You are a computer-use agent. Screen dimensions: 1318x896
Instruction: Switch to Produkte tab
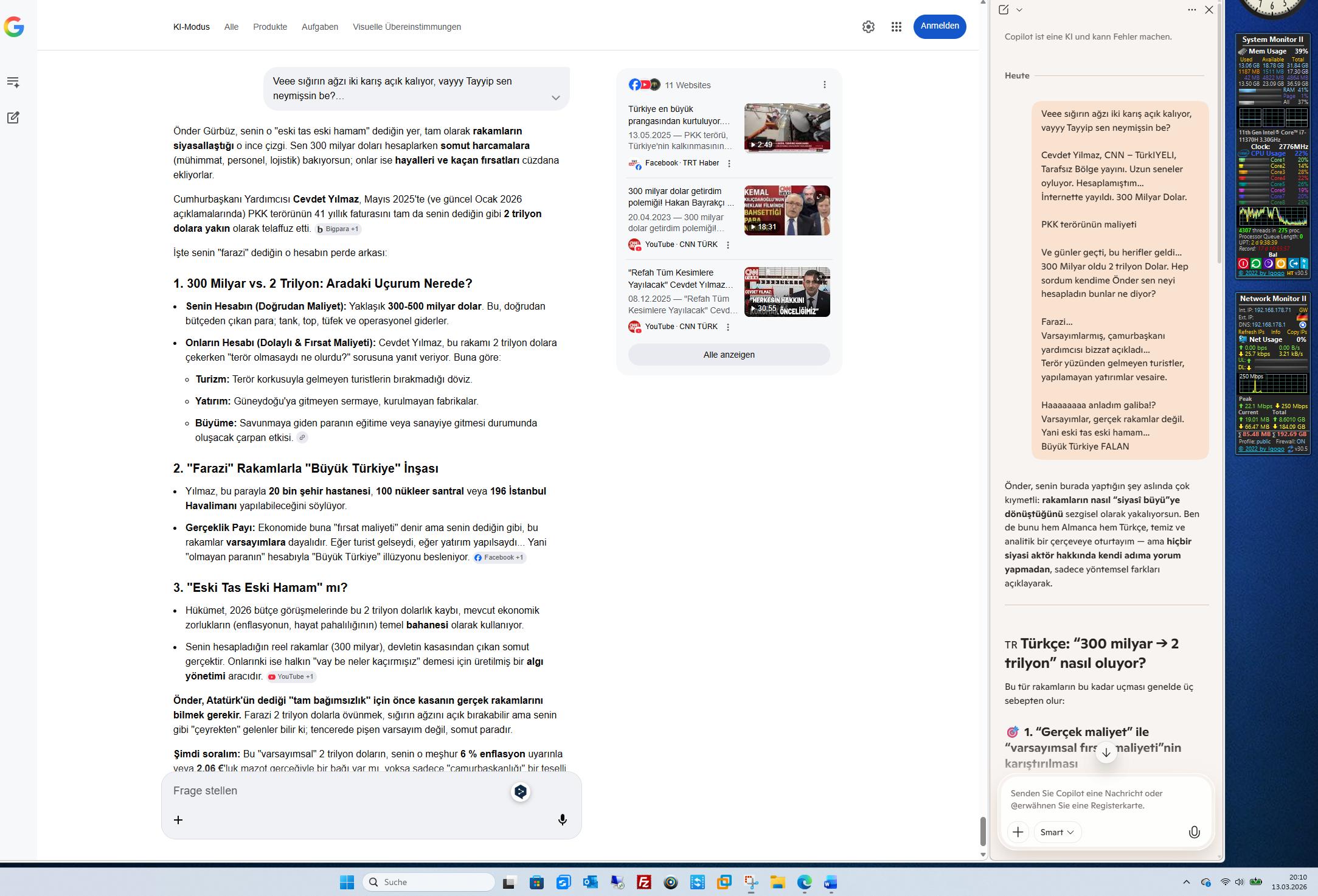pos(270,27)
